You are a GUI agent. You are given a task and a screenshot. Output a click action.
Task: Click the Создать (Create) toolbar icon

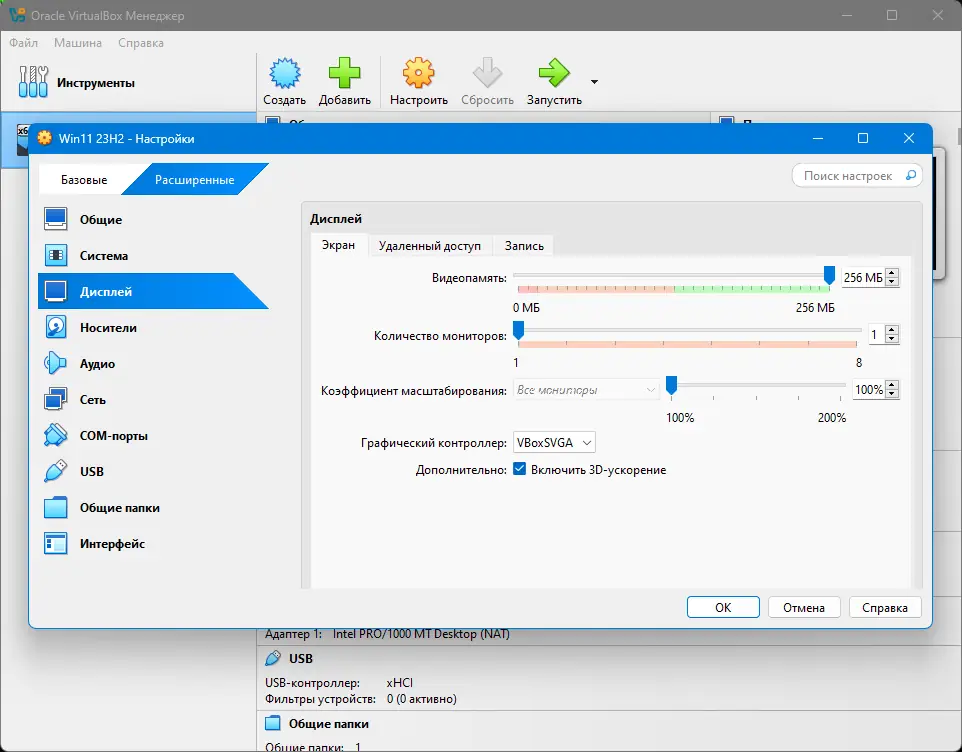point(285,74)
